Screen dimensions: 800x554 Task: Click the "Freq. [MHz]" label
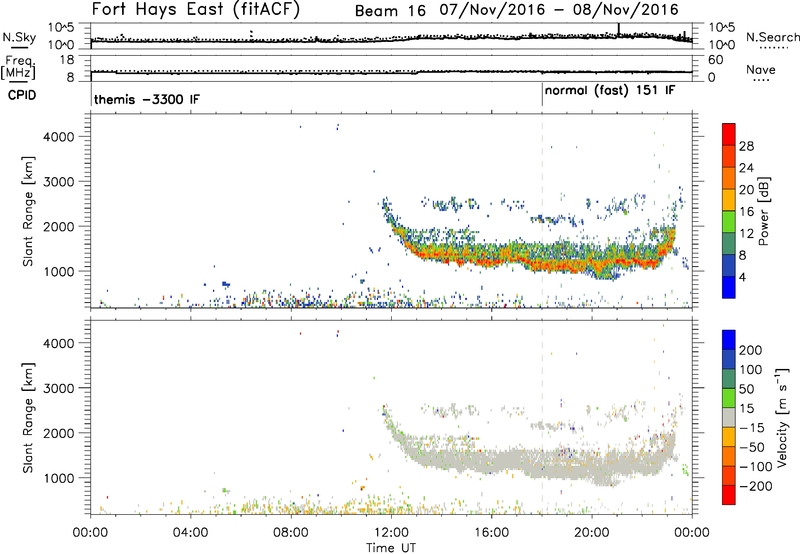click(x=18, y=67)
